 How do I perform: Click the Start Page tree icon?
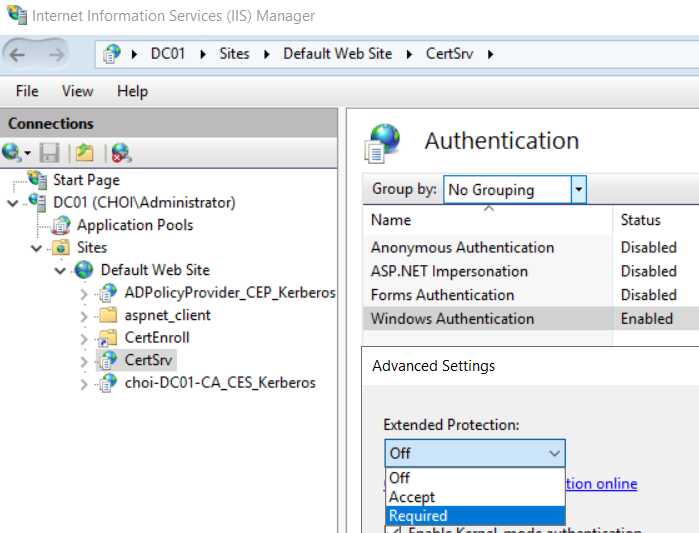coord(37,179)
